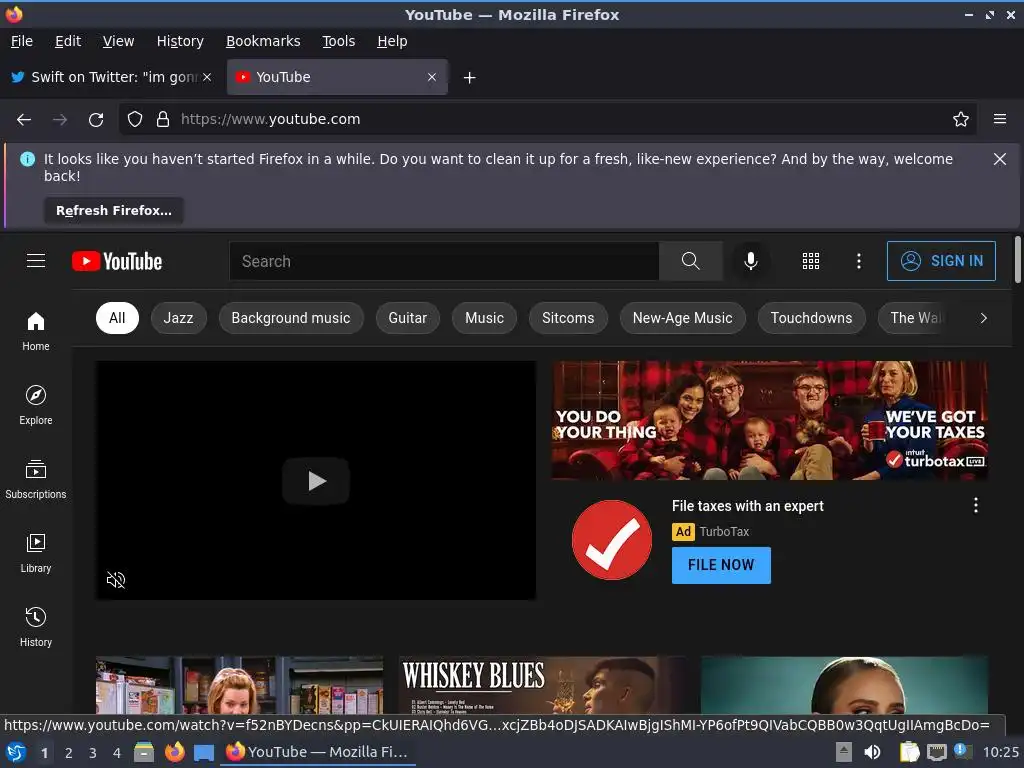The image size is (1024, 768).
Task: Open the History menu in menu bar
Action: click(180, 41)
